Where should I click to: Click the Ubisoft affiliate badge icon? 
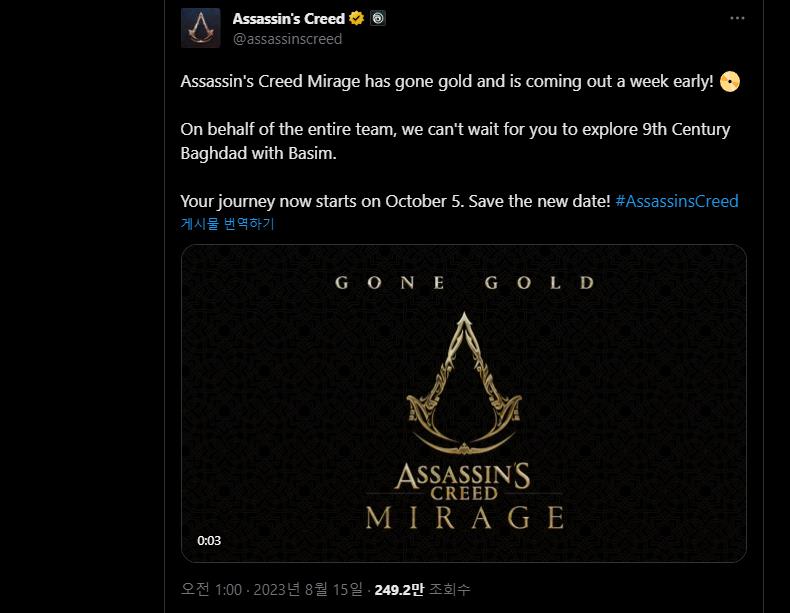(x=378, y=19)
